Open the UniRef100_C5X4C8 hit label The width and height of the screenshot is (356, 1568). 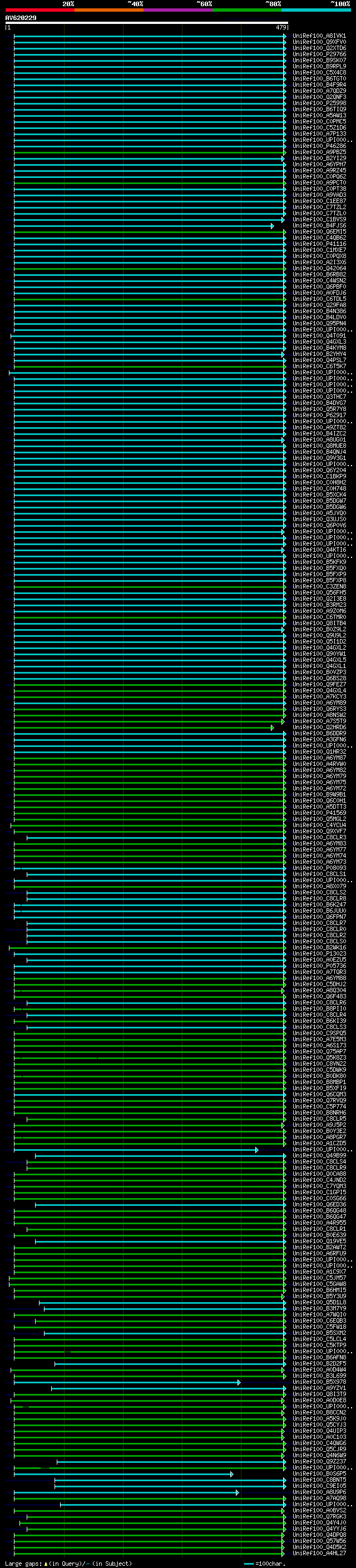point(319,72)
